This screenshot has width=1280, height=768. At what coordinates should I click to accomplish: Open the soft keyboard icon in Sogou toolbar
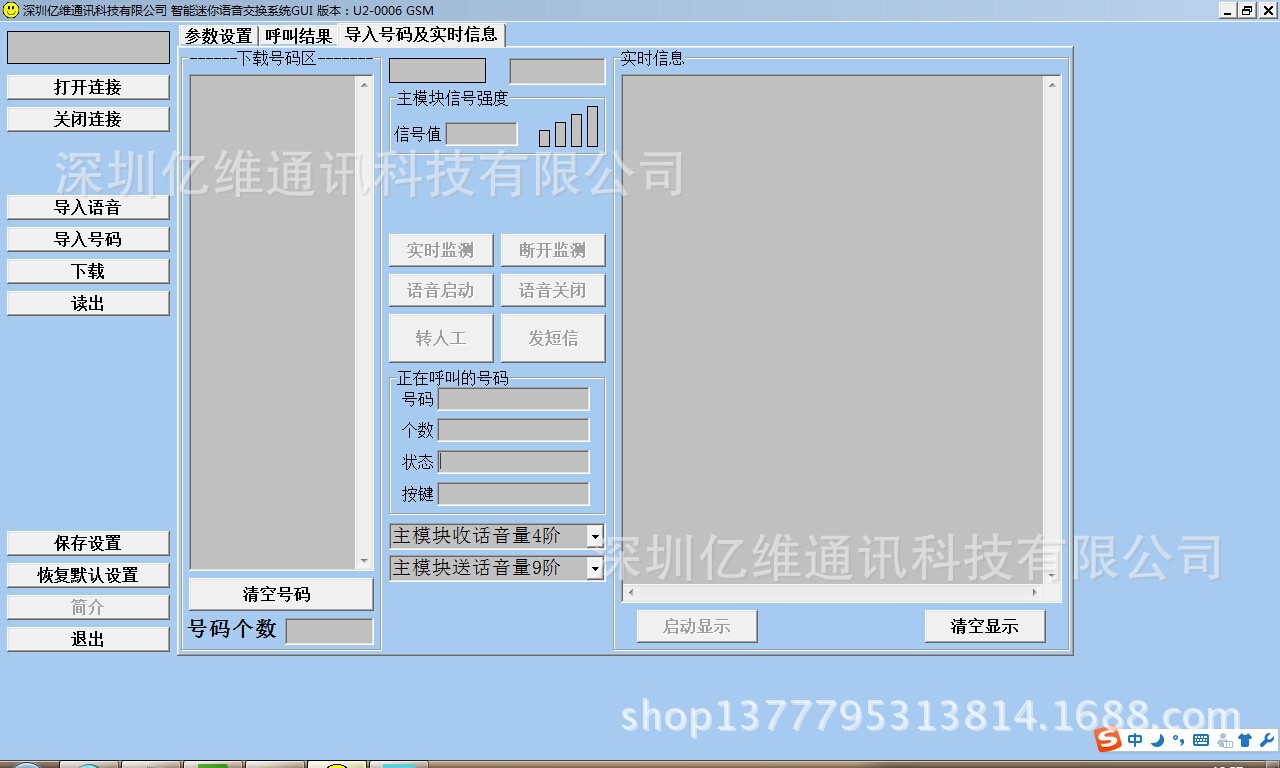(1201, 740)
